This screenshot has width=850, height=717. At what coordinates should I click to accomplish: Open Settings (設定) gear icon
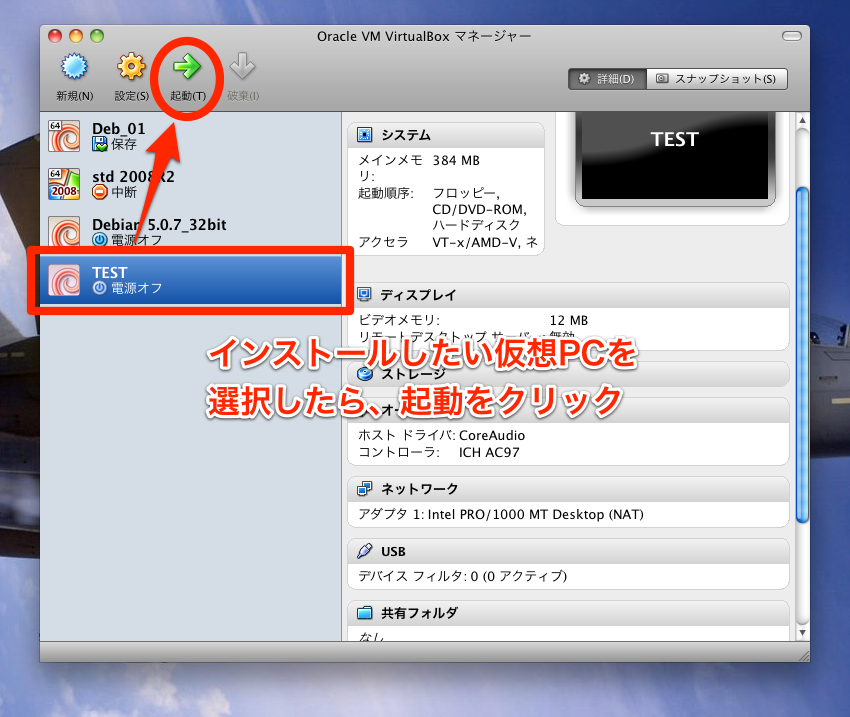131,67
